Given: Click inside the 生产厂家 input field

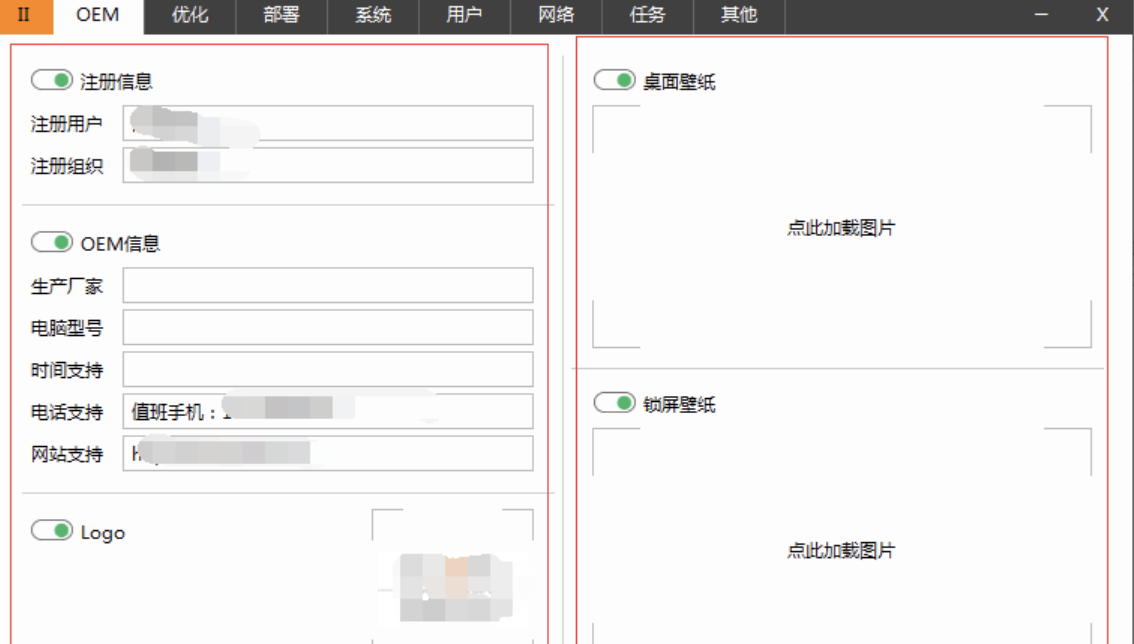Looking at the screenshot, I should click(x=327, y=285).
